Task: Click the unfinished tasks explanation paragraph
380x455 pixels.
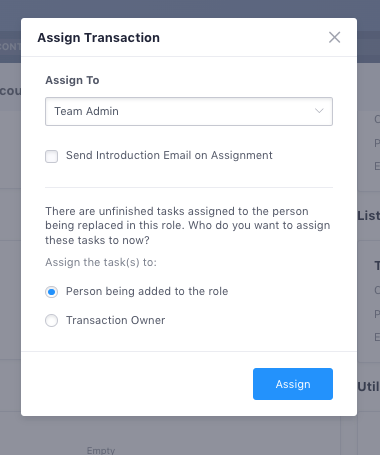Action: click(188, 226)
